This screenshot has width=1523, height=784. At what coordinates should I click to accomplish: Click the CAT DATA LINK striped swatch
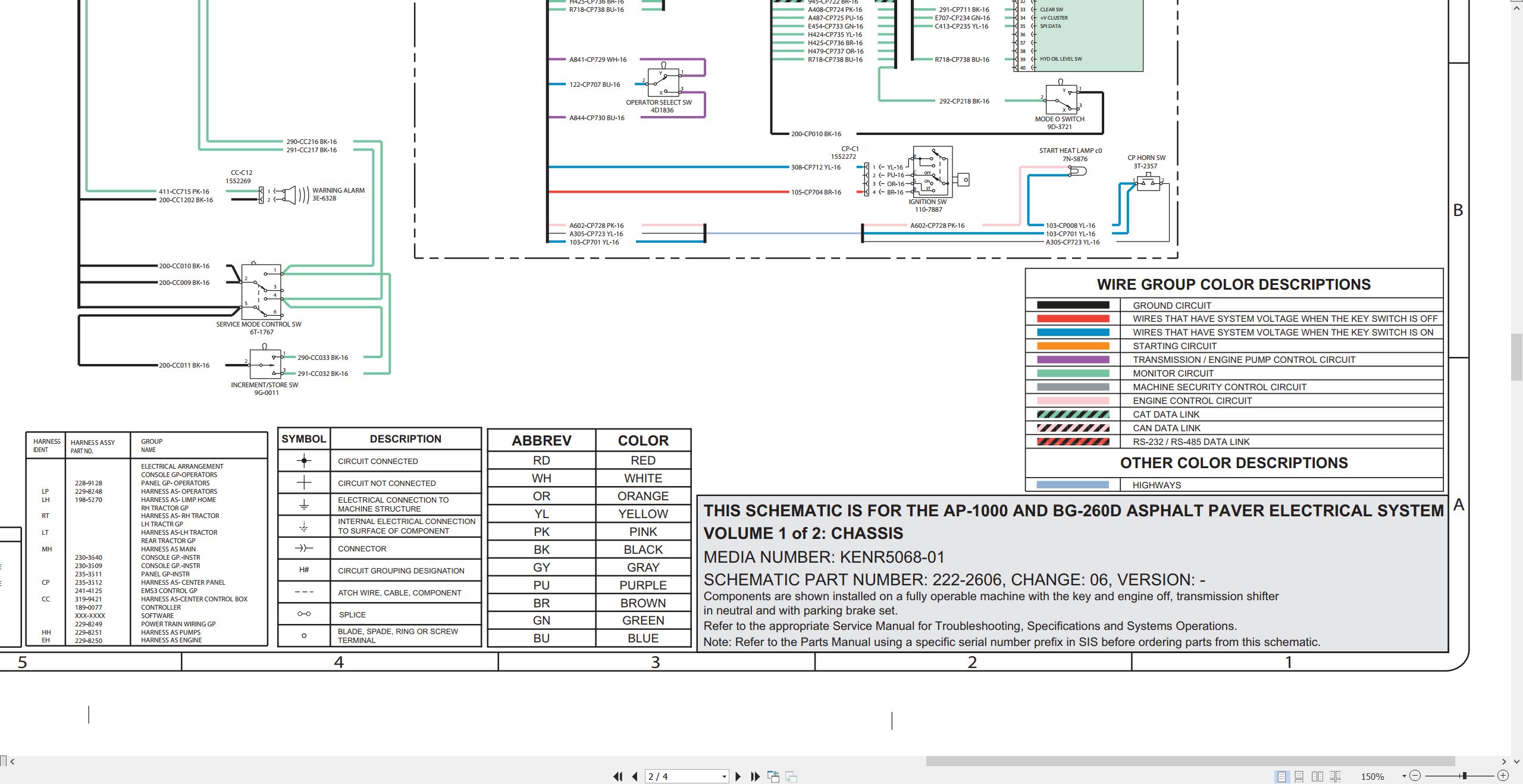pyautogui.click(x=1073, y=415)
